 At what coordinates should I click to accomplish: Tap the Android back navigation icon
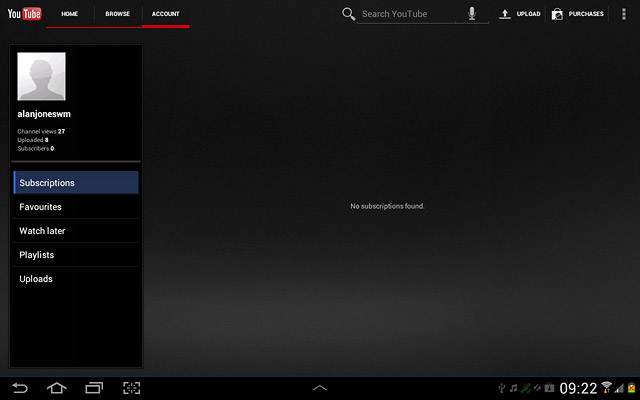(x=20, y=388)
